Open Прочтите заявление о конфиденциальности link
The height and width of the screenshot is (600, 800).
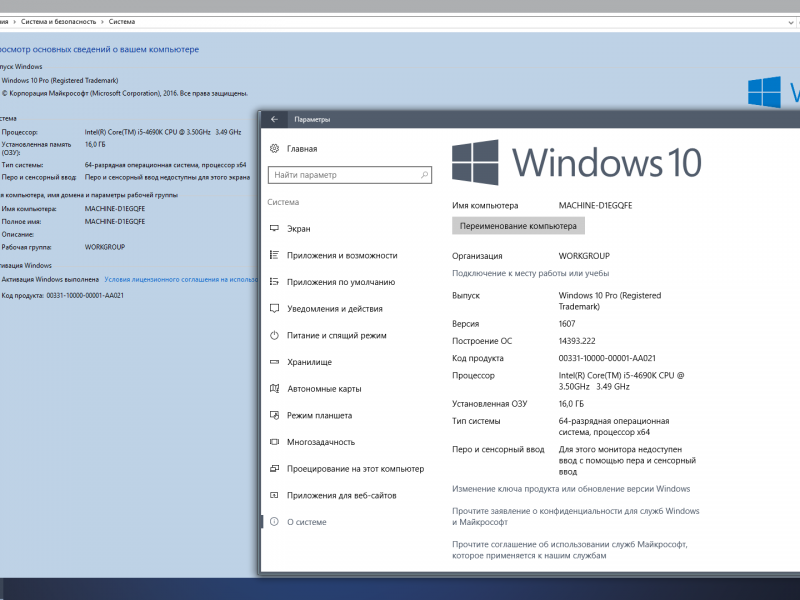576,516
